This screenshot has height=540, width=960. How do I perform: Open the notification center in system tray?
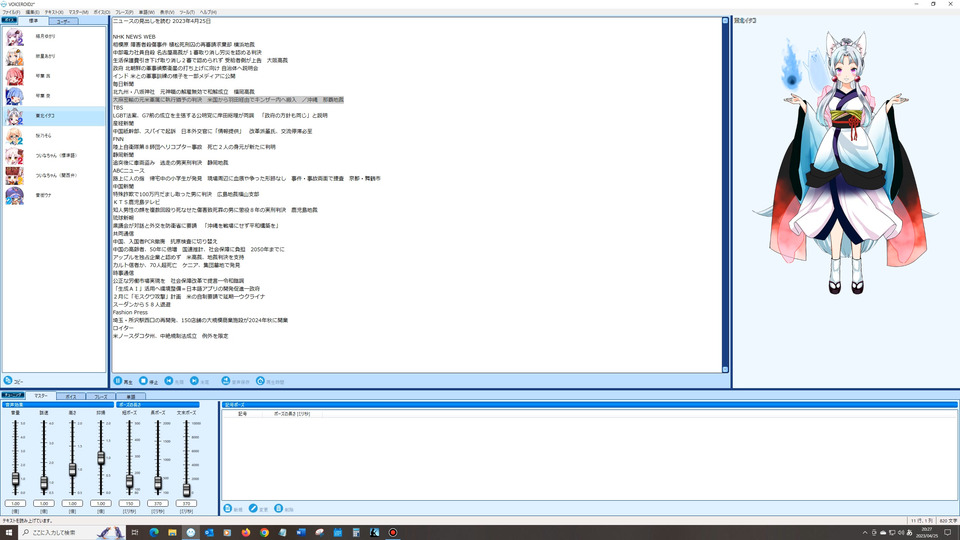pos(948,533)
